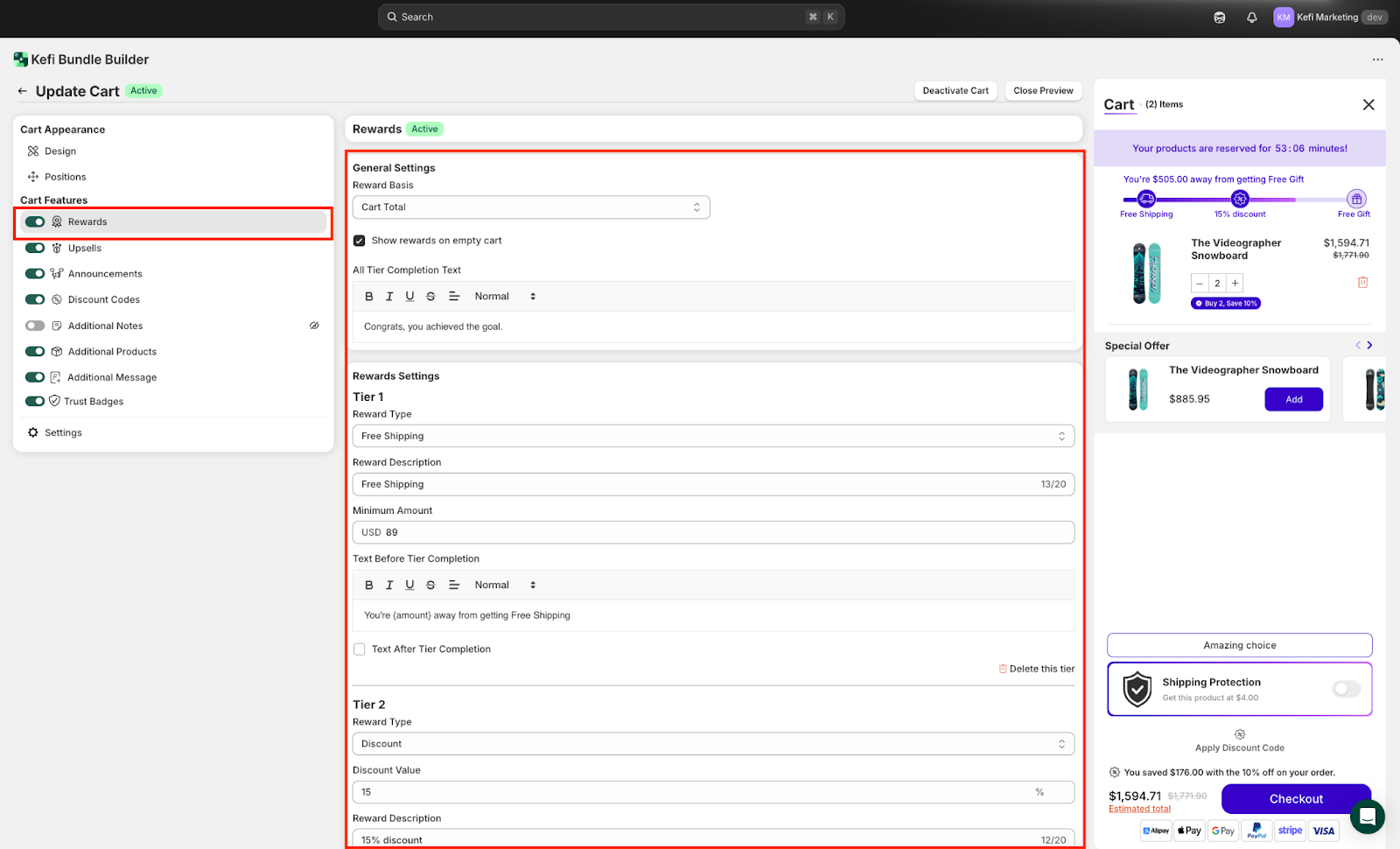Click the trash icon for Videographer Snowboard
Screen dimensions: 1400x849
tap(1362, 282)
